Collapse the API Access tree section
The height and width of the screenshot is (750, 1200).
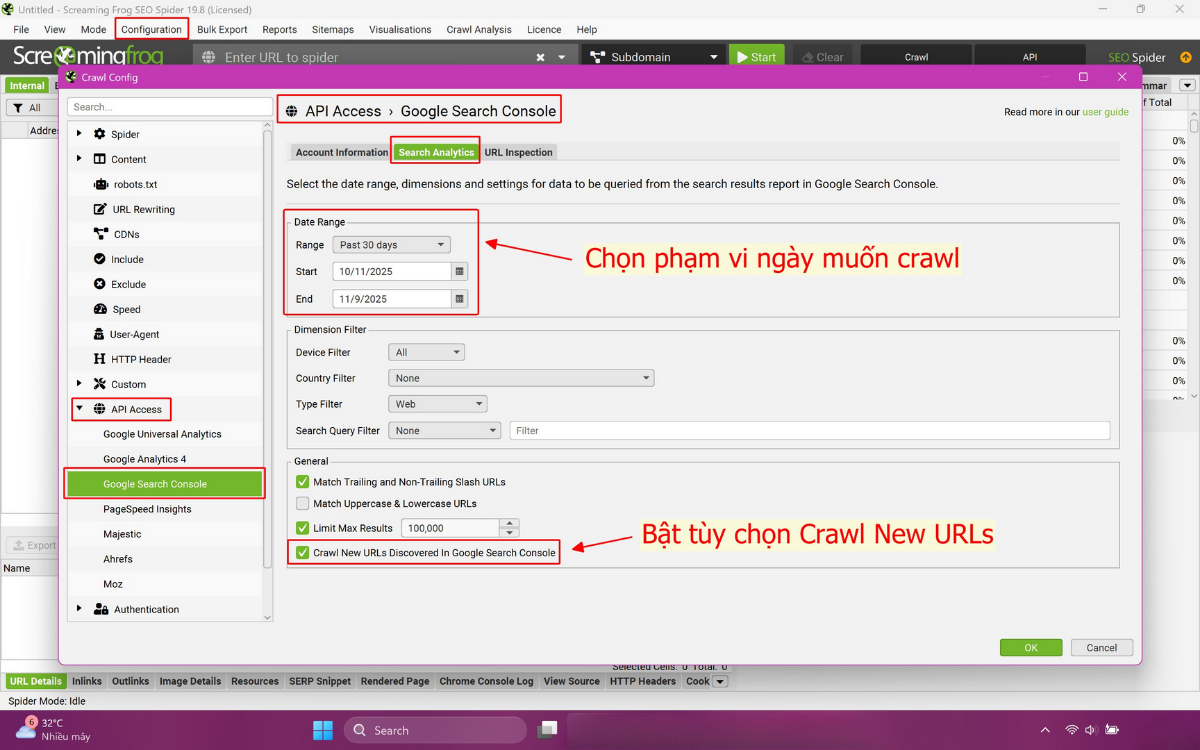(x=79, y=409)
